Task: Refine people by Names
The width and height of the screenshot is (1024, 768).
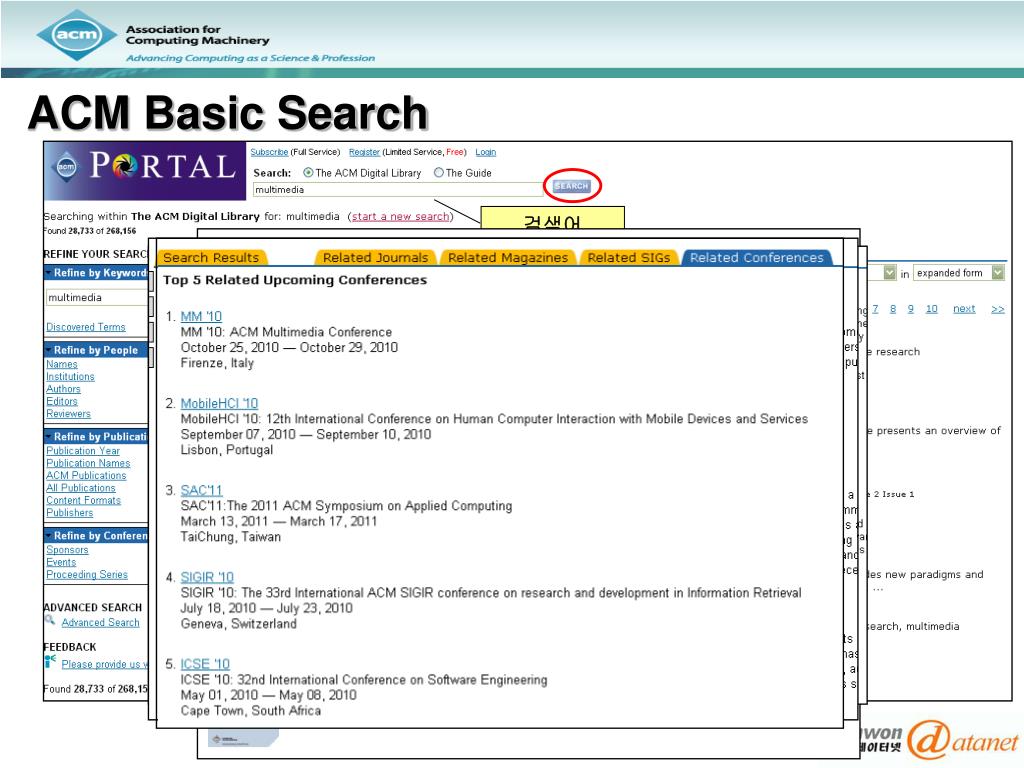Action: coord(61,364)
